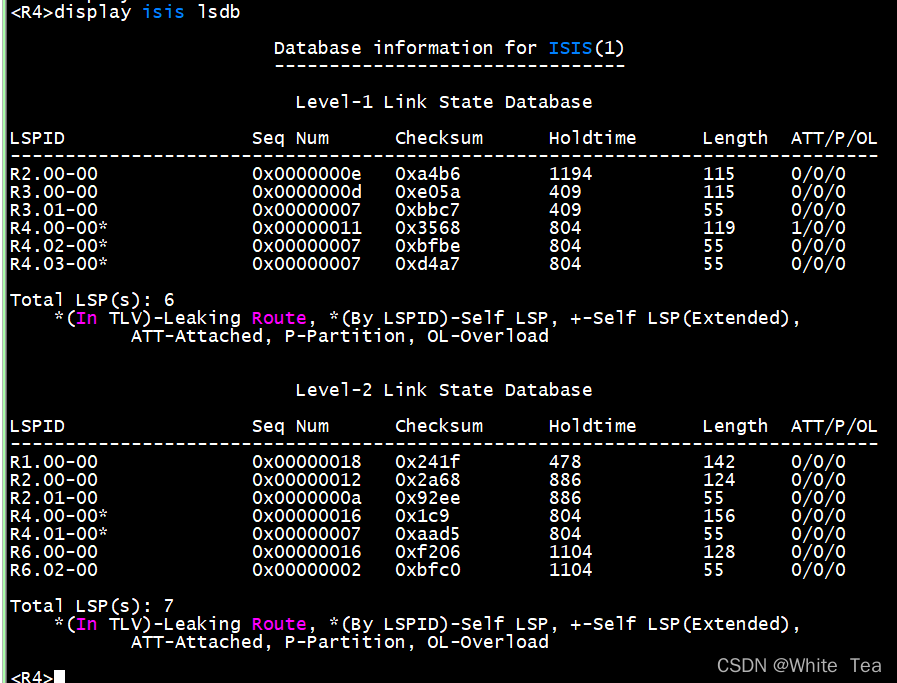Click the R1.00-00 LSPID in Level-2
Image resolution: width=897 pixels, height=683 pixels.
[54, 462]
